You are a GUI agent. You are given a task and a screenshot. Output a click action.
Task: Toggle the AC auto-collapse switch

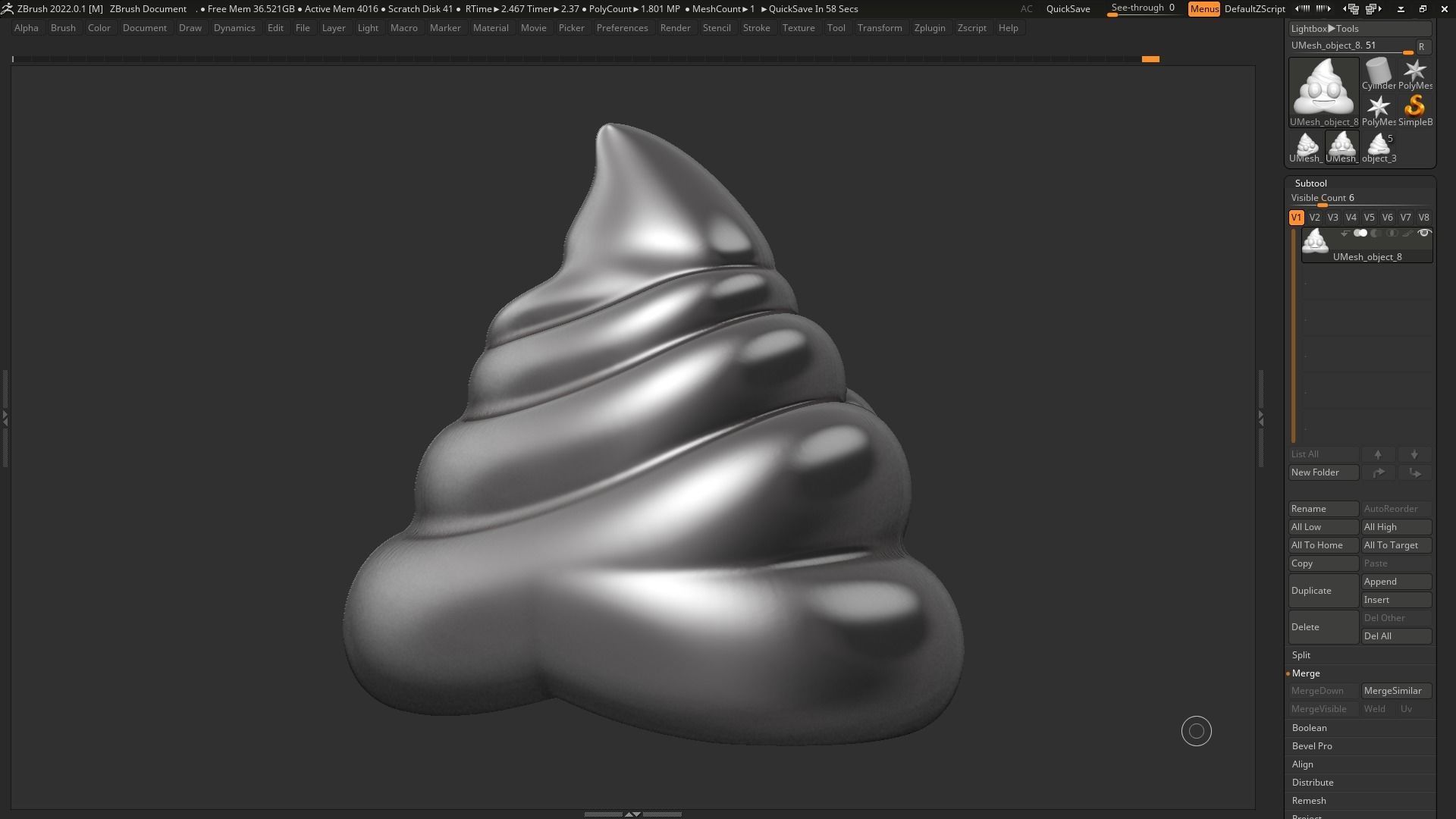(1025, 9)
